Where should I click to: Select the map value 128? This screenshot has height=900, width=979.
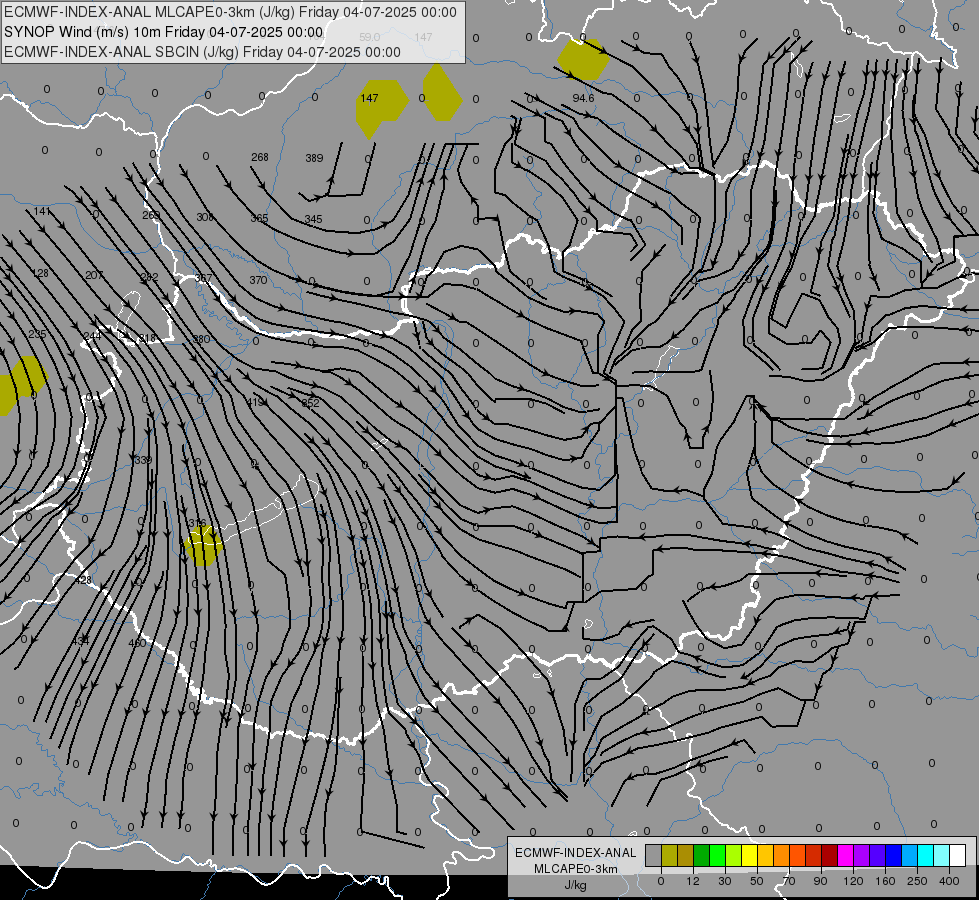(40, 273)
